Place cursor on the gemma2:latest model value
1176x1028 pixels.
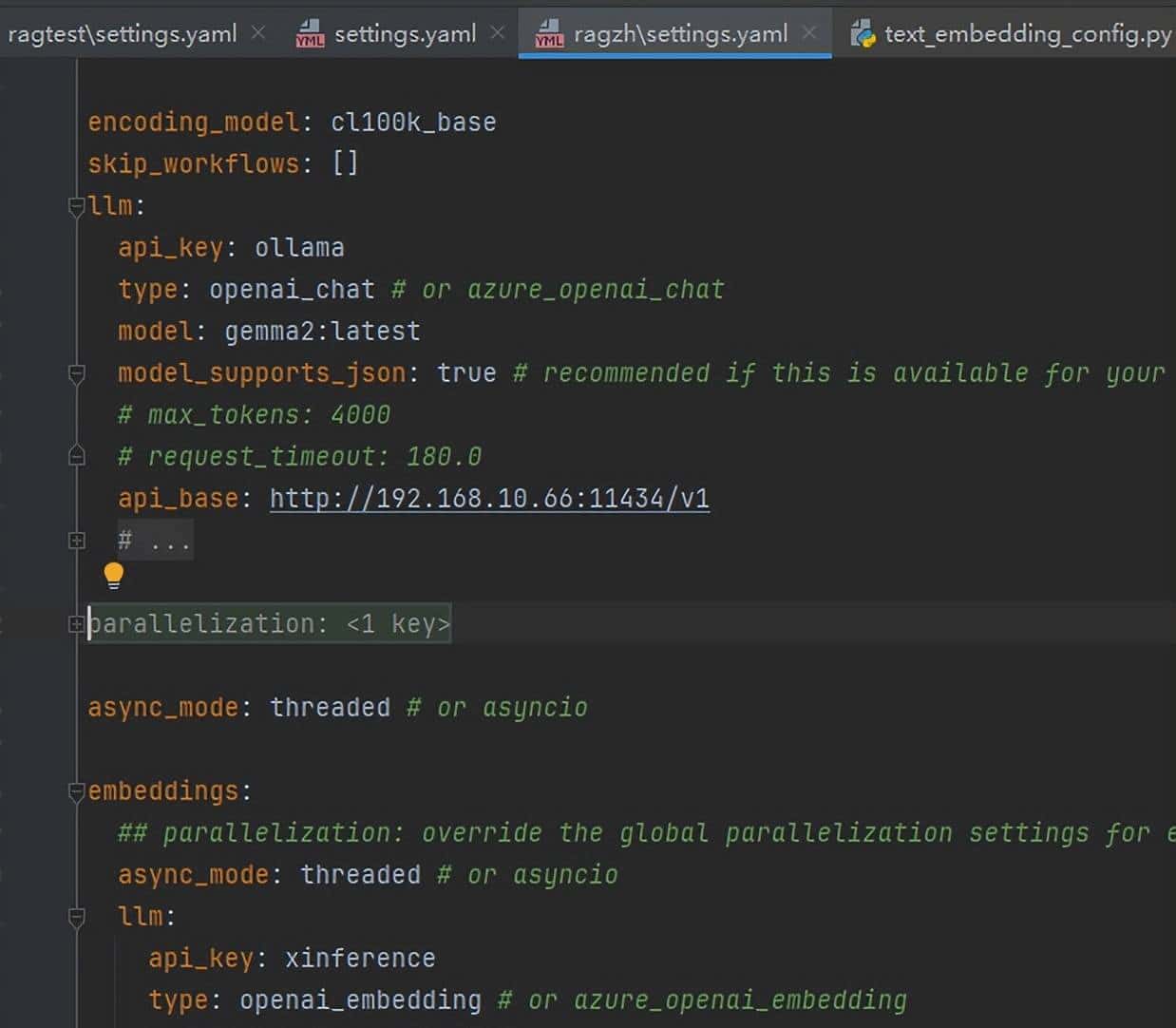(322, 332)
